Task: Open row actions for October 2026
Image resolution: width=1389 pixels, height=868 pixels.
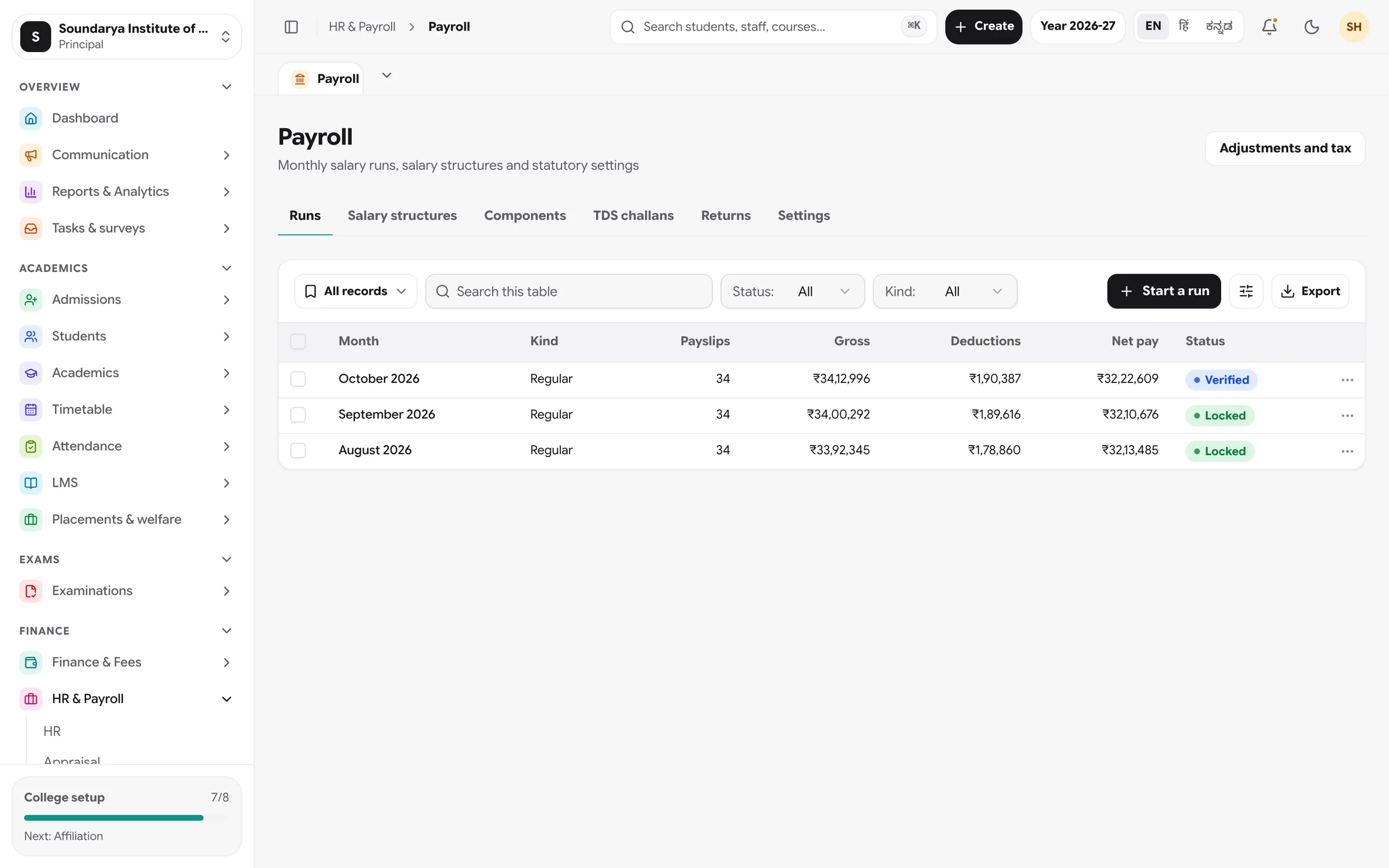Action: click(1347, 380)
